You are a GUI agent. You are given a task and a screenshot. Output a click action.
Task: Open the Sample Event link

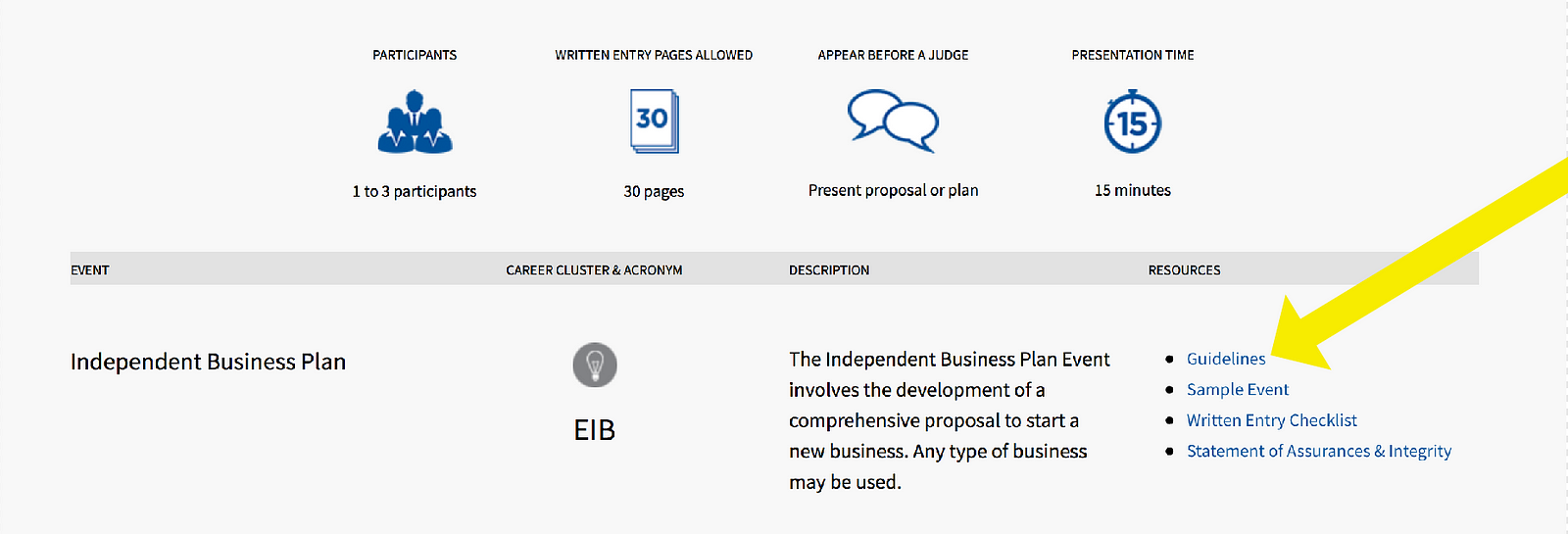[x=1238, y=389]
